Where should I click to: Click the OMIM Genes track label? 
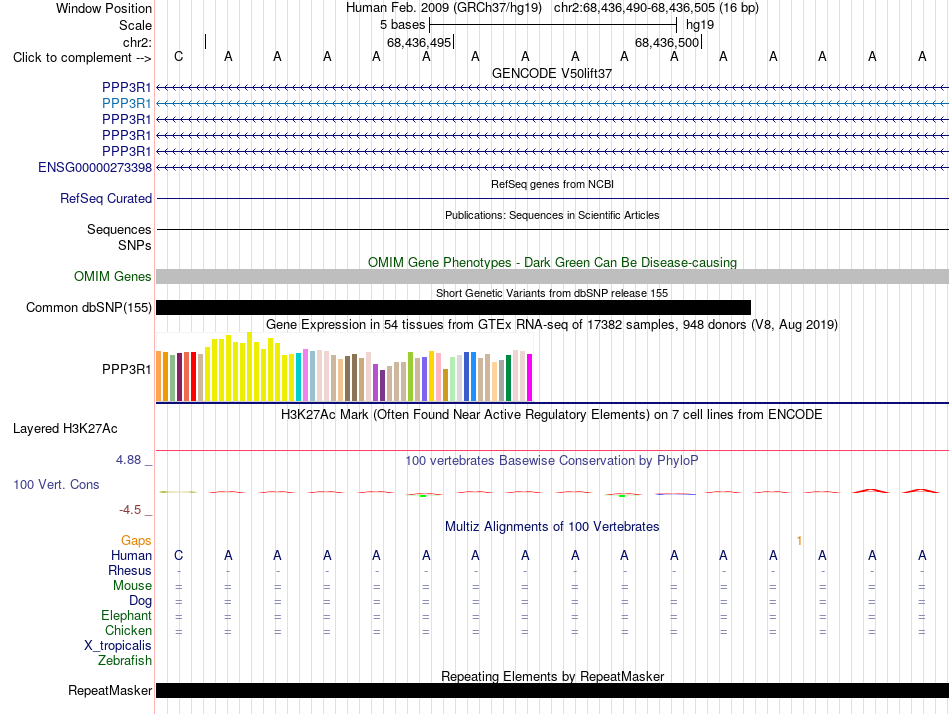[112, 276]
